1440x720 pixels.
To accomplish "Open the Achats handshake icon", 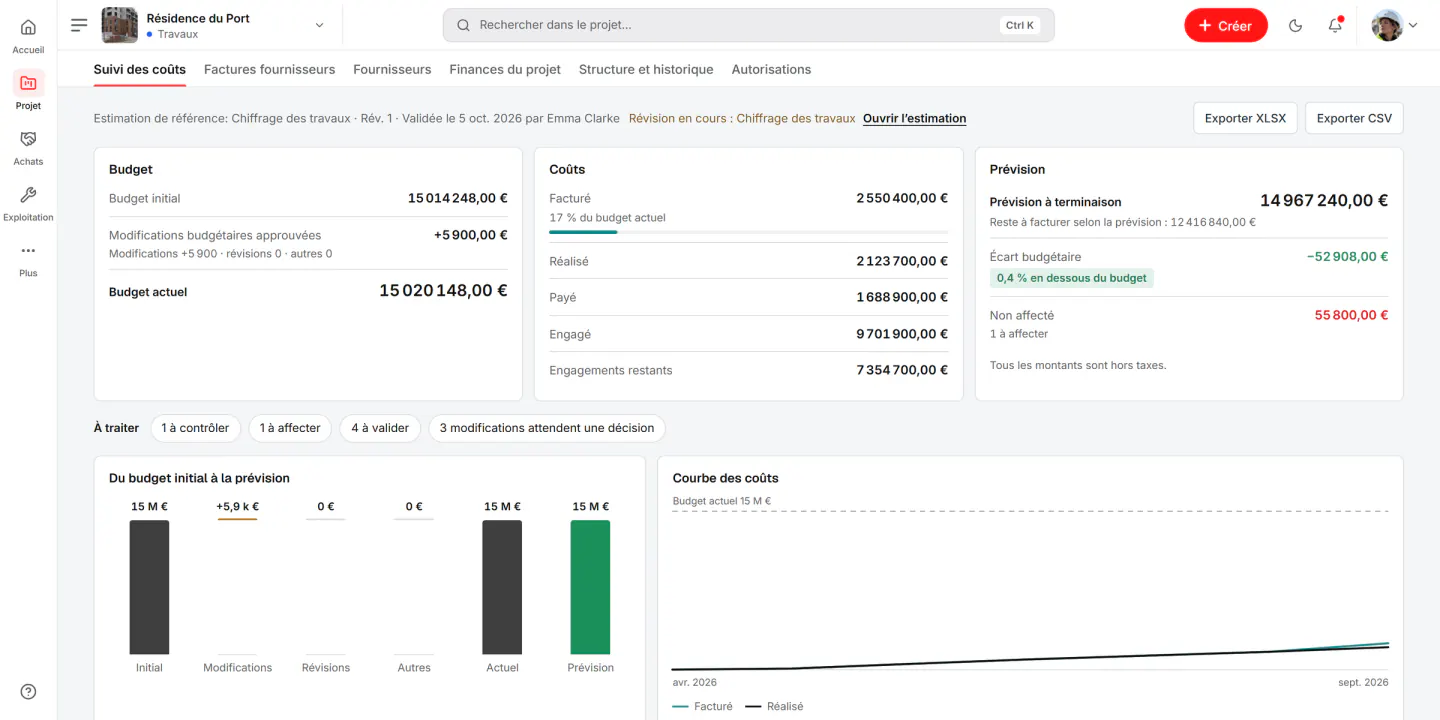I will pos(28,139).
